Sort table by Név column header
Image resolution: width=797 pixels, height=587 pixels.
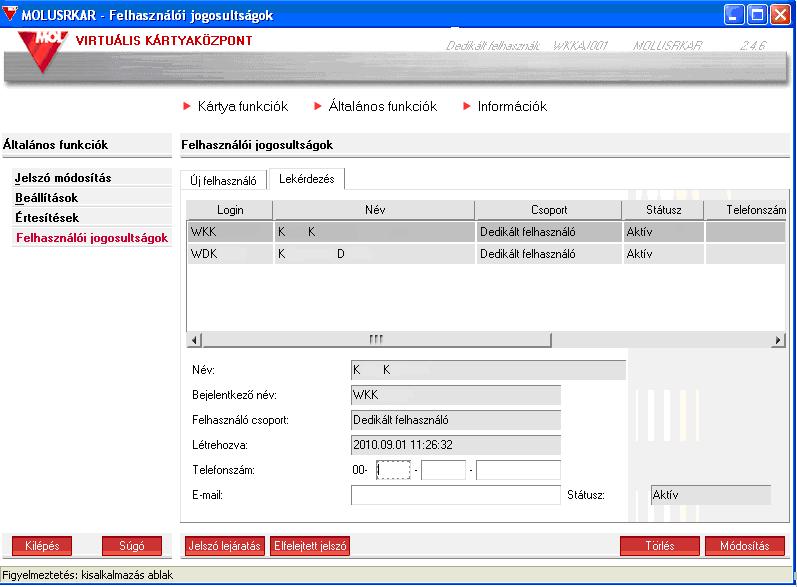[375, 210]
